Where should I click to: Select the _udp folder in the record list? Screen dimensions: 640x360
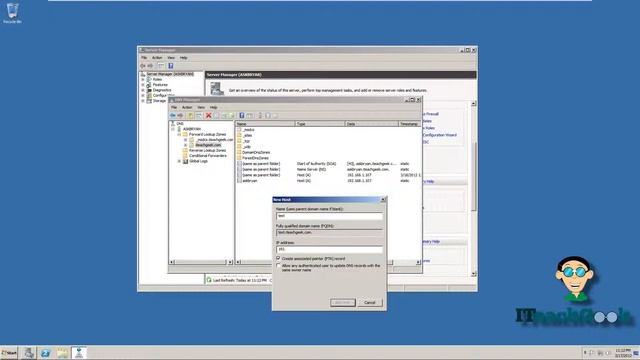(x=244, y=147)
